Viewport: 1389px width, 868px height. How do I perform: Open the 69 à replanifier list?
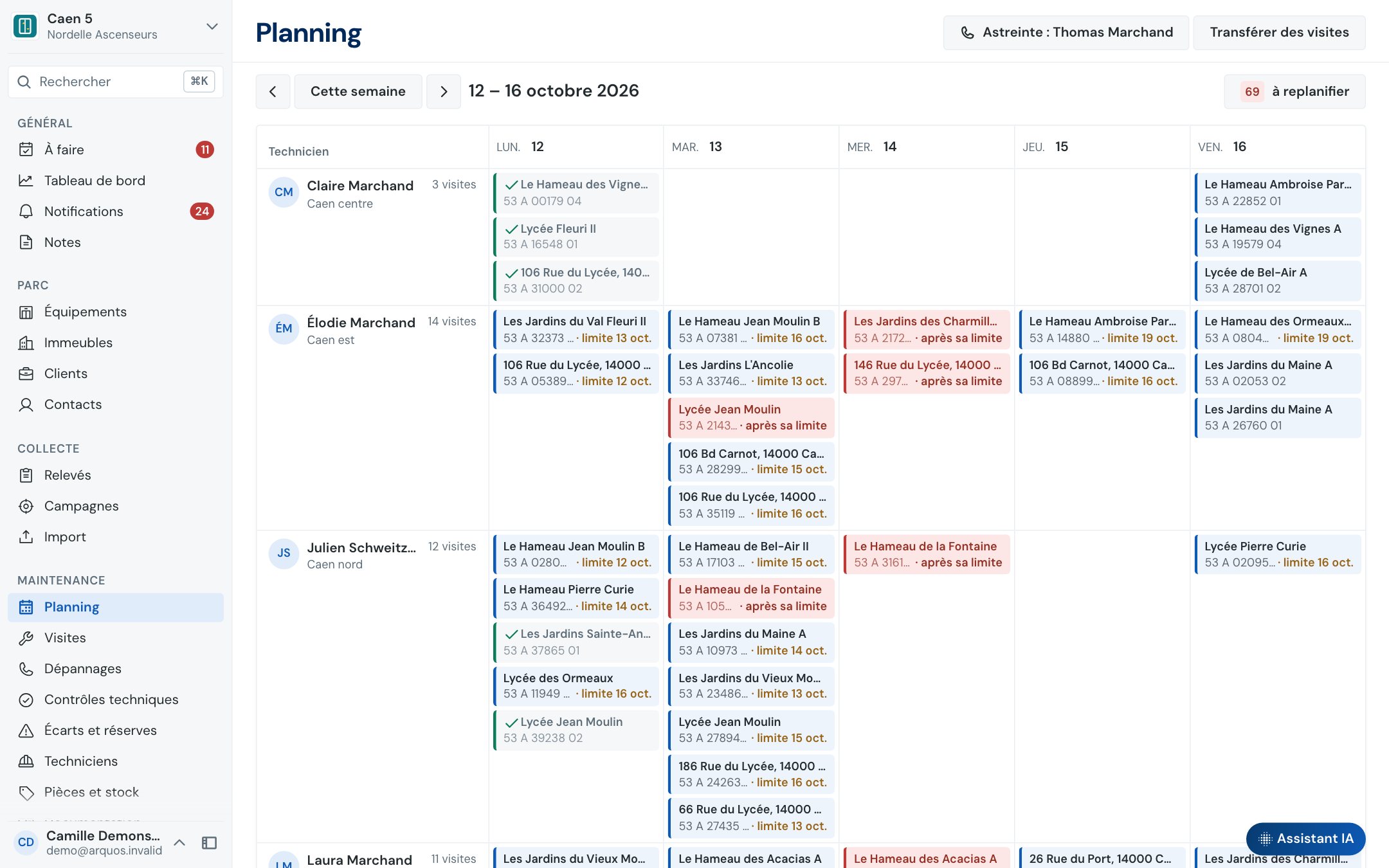(1294, 91)
